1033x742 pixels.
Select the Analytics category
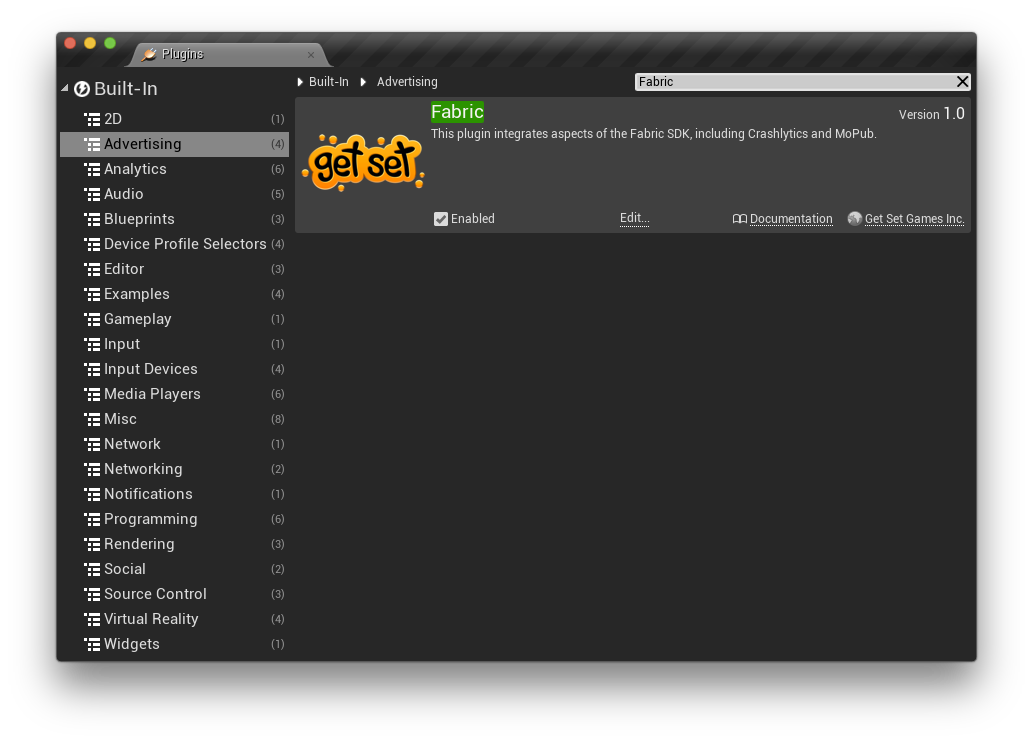(175, 169)
